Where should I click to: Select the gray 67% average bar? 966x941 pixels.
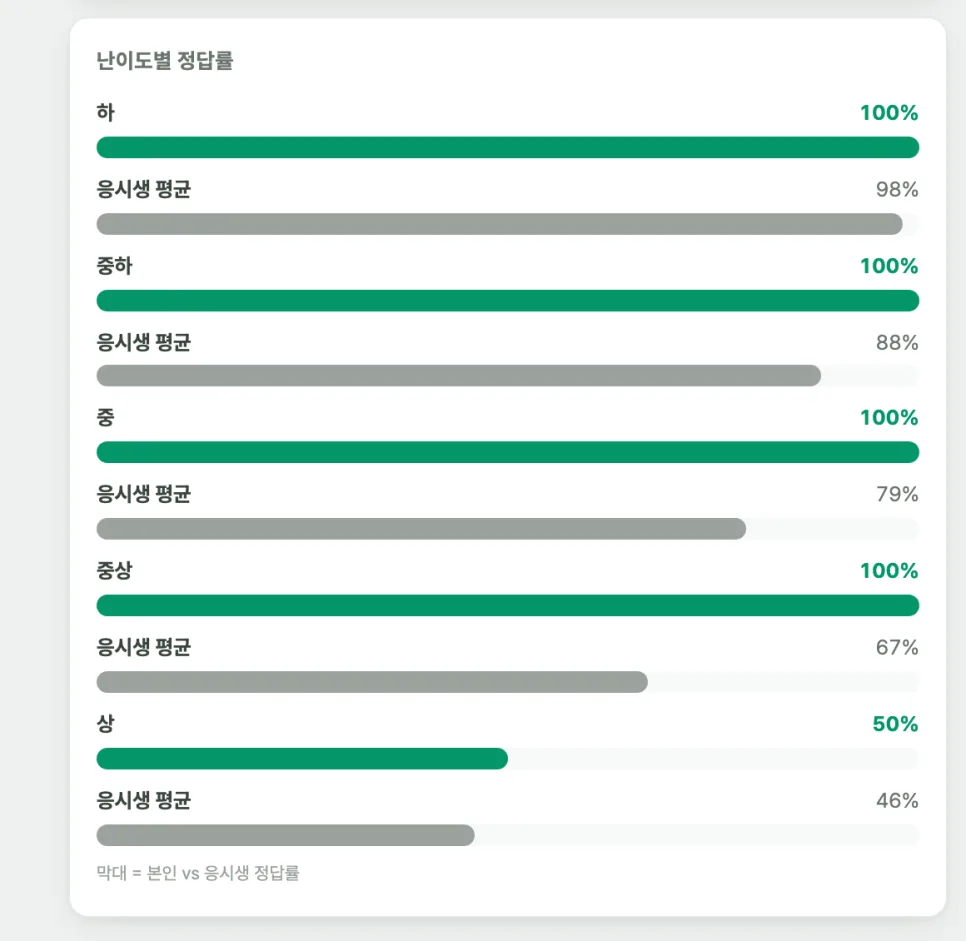[372, 682]
